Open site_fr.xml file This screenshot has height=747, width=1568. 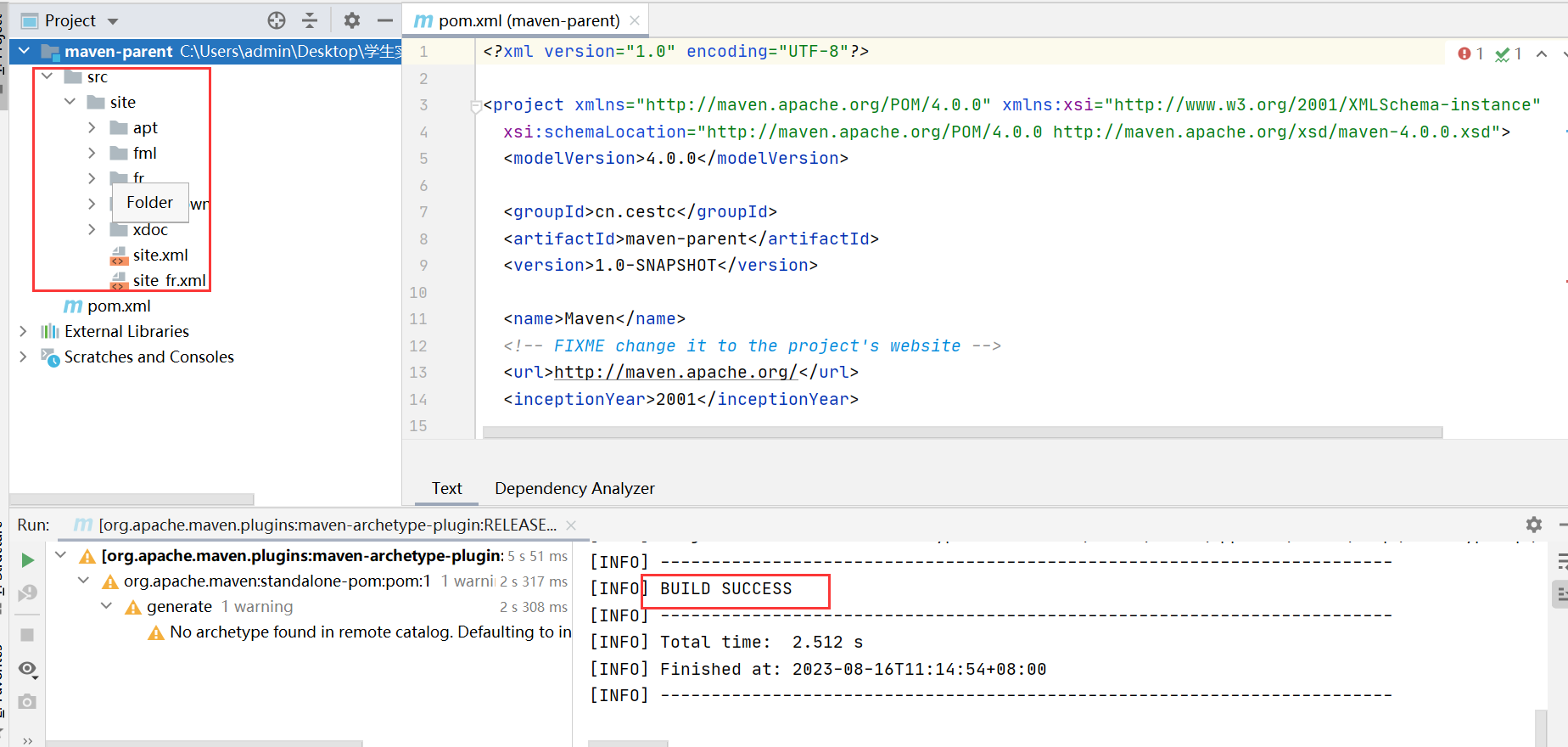click(169, 280)
